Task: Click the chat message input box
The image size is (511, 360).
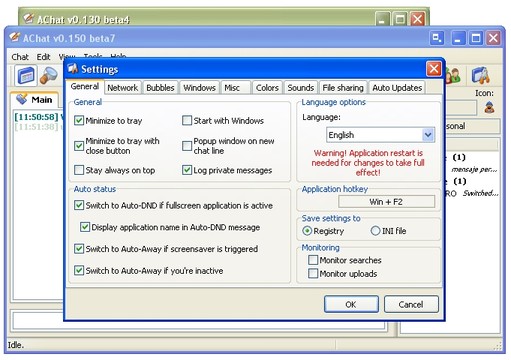Action: 199,321
